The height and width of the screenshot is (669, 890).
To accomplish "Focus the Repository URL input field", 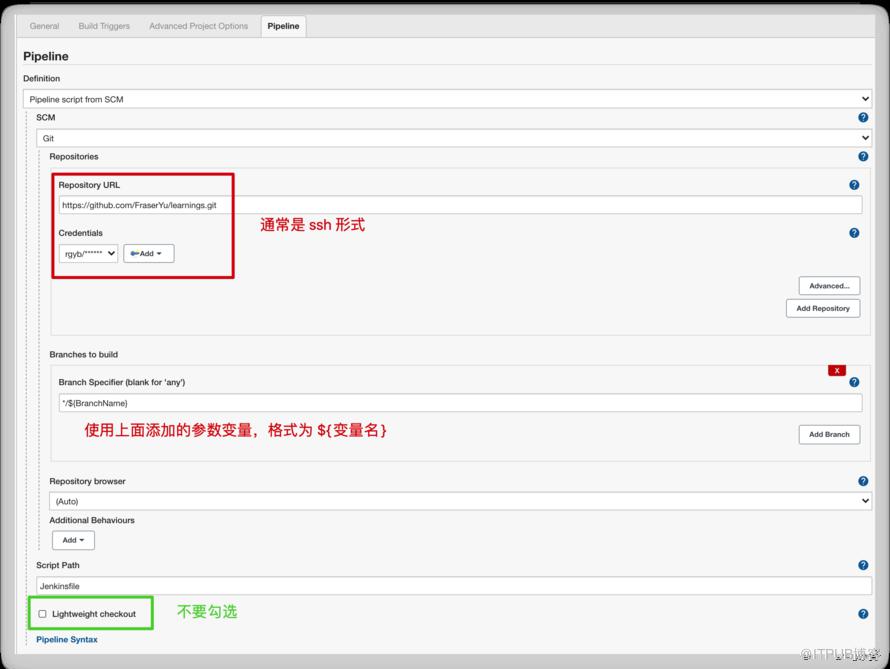I will click(x=460, y=205).
